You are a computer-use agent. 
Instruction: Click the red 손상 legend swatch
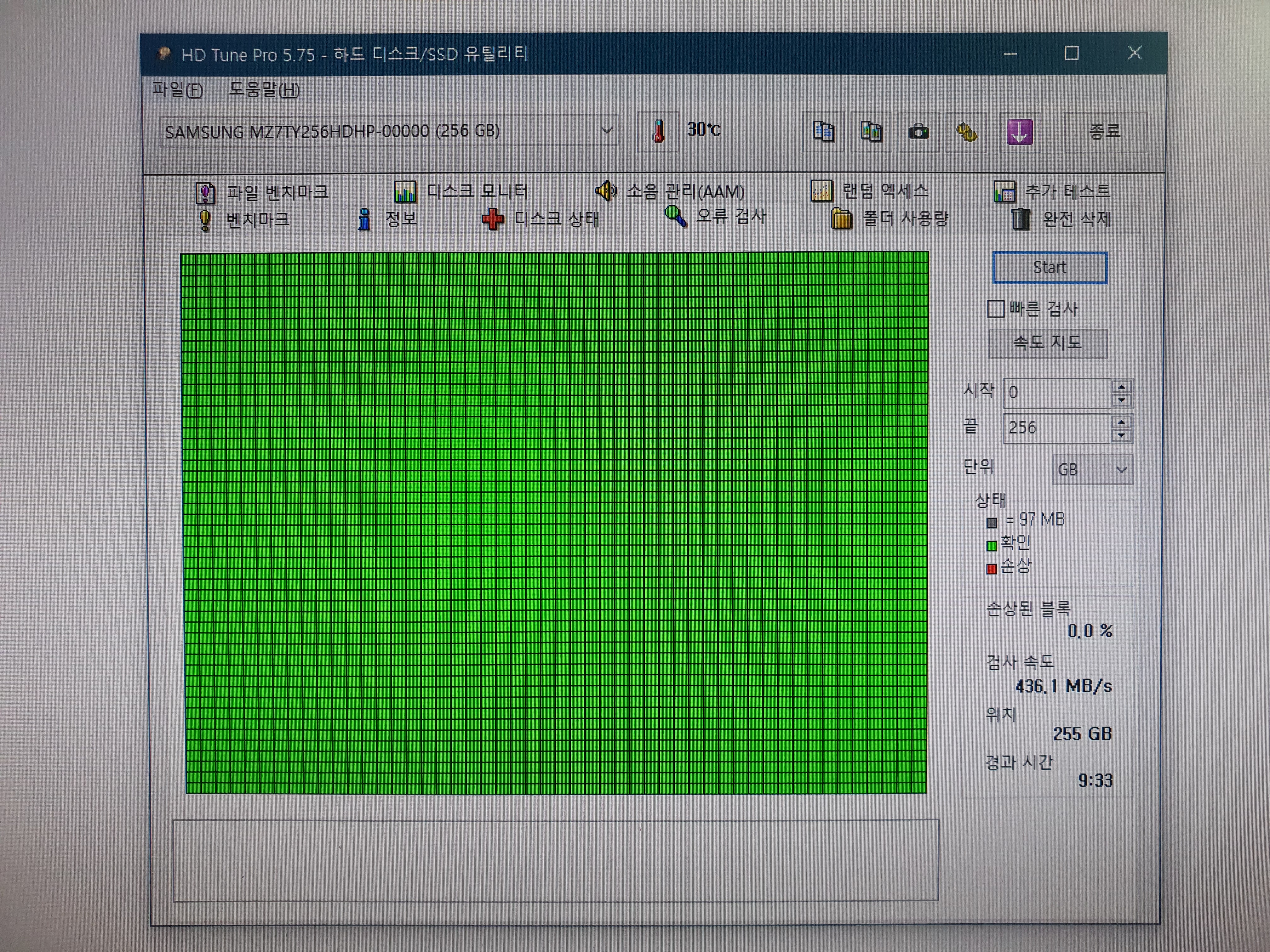992,569
